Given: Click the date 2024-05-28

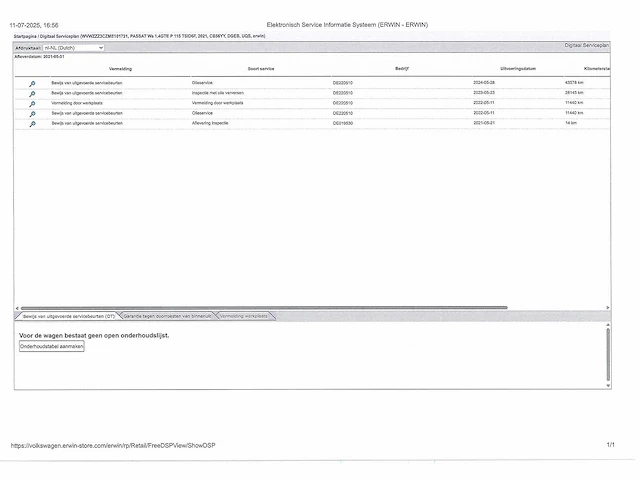Looking at the screenshot, I should pyautogui.click(x=484, y=82).
